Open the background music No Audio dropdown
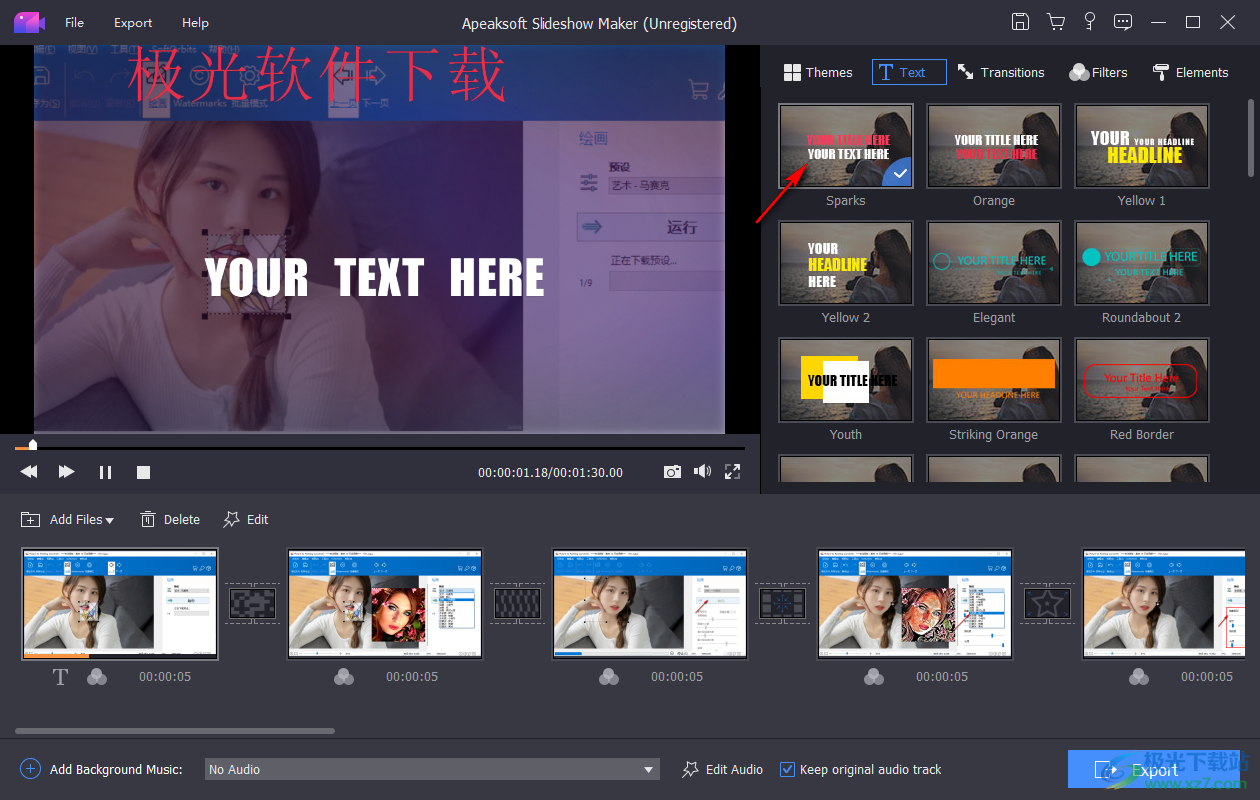This screenshot has height=800, width=1260. click(432, 769)
